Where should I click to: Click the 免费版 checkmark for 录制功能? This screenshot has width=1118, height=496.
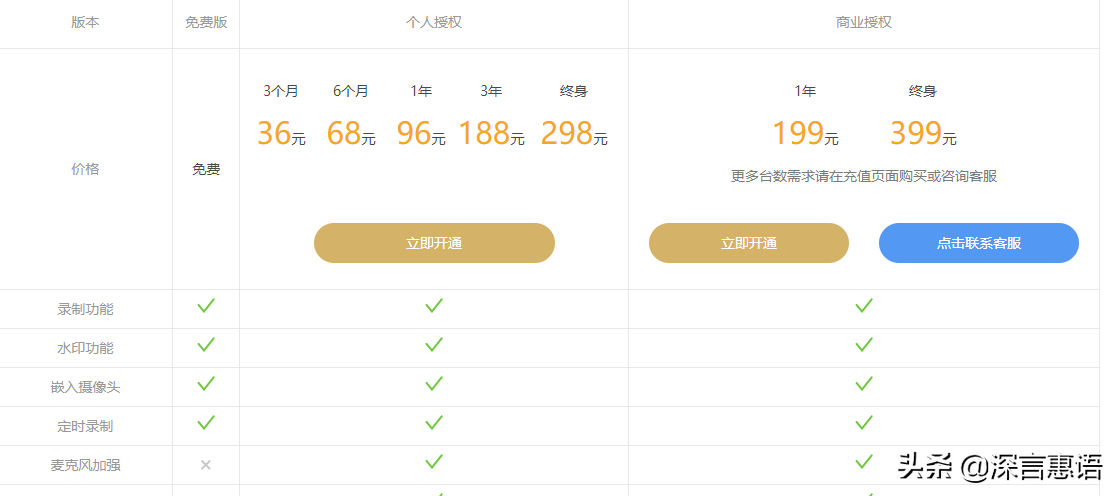(x=206, y=306)
